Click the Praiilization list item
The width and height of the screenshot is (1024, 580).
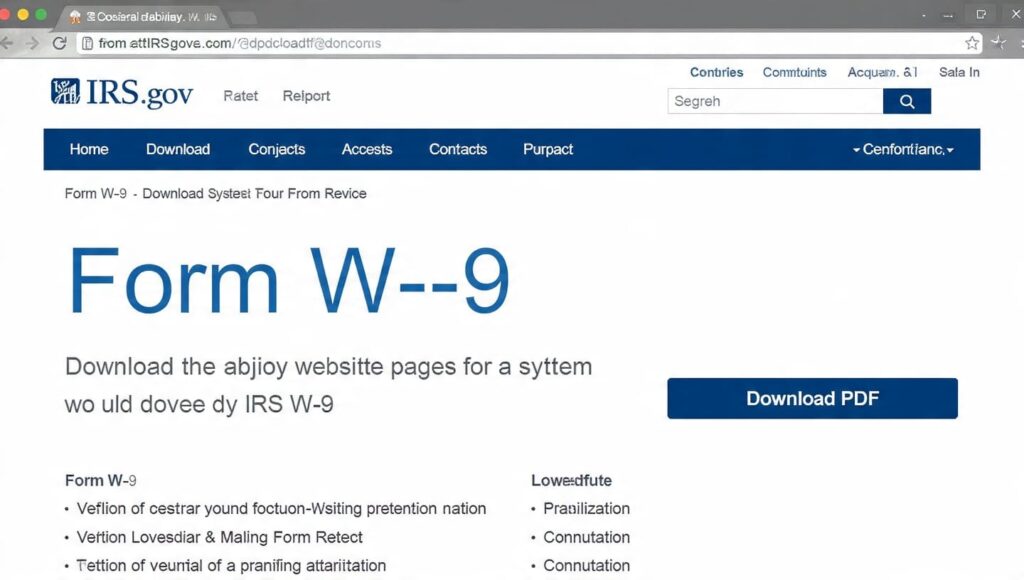tap(586, 509)
